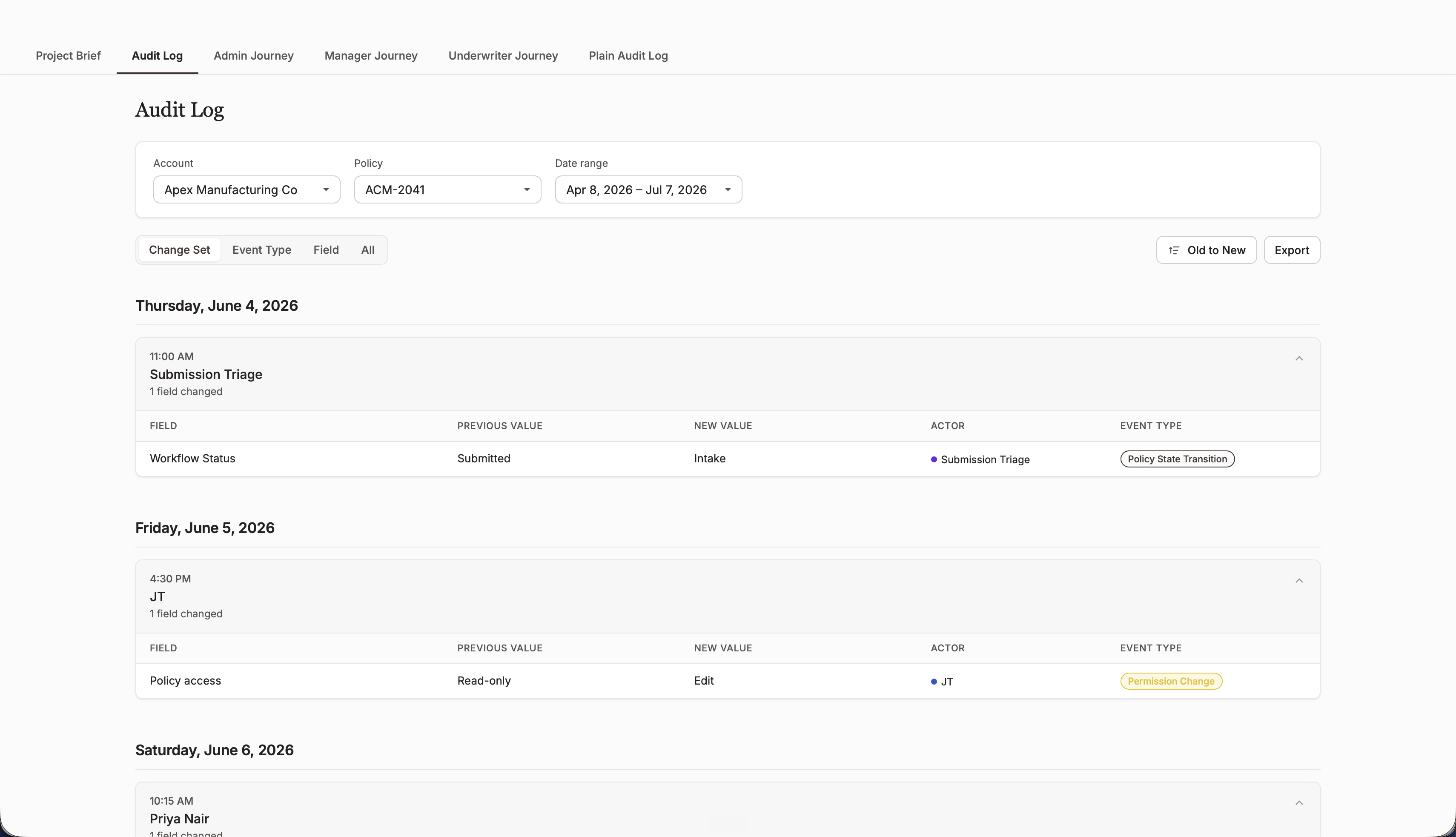Open the Account dropdown Apex Manufacturing Co
1456x837 pixels.
pyautogui.click(x=246, y=190)
